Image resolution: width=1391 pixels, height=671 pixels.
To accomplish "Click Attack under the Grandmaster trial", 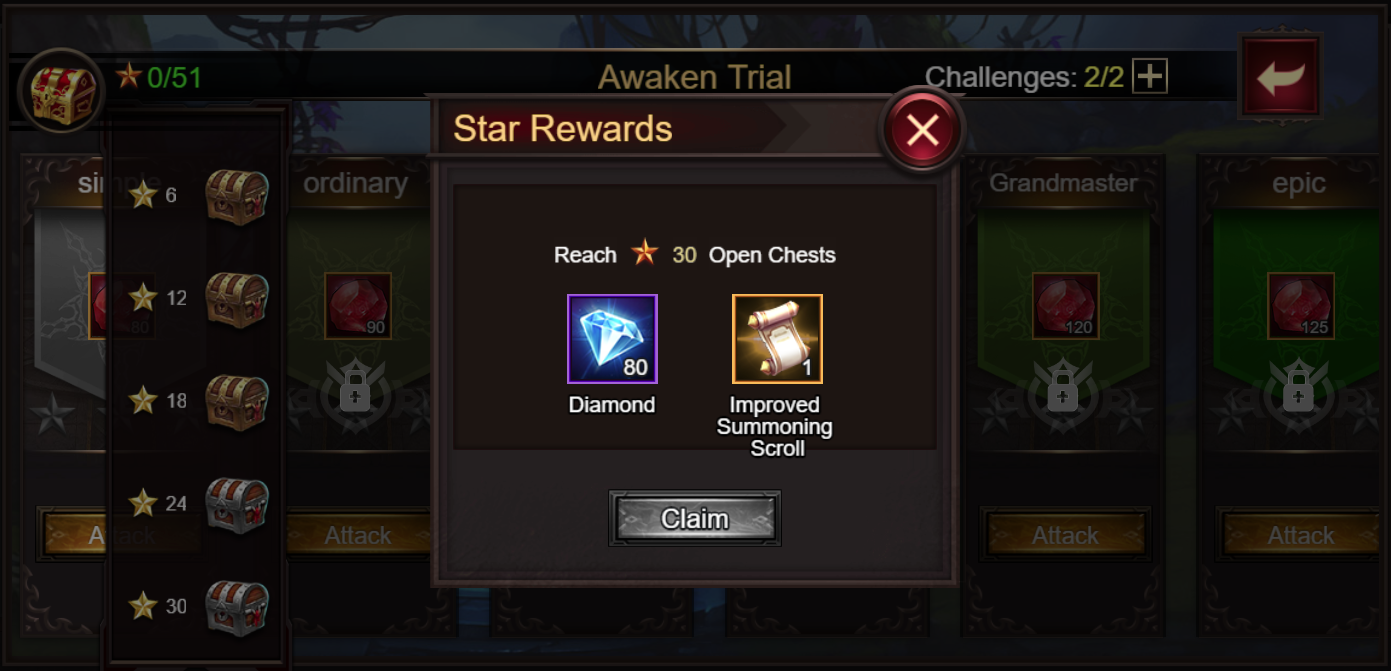I will (1065, 535).
